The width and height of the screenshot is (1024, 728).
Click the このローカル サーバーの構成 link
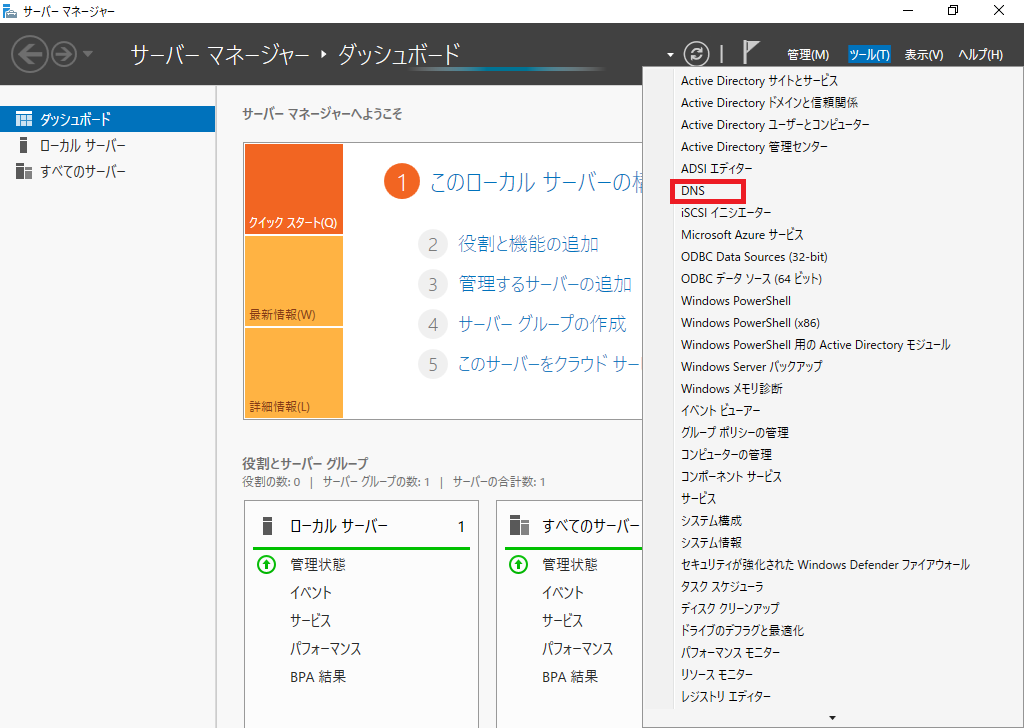click(x=536, y=182)
